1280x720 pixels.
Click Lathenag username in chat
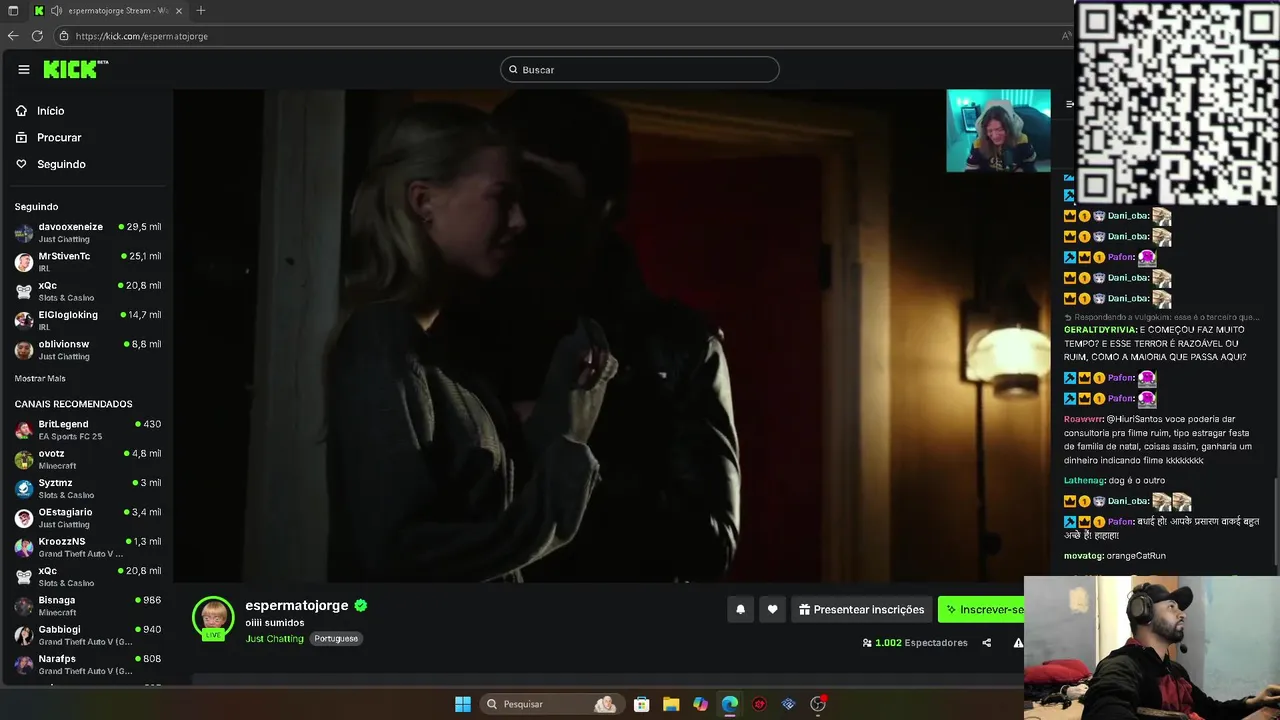tap(1084, 480)
